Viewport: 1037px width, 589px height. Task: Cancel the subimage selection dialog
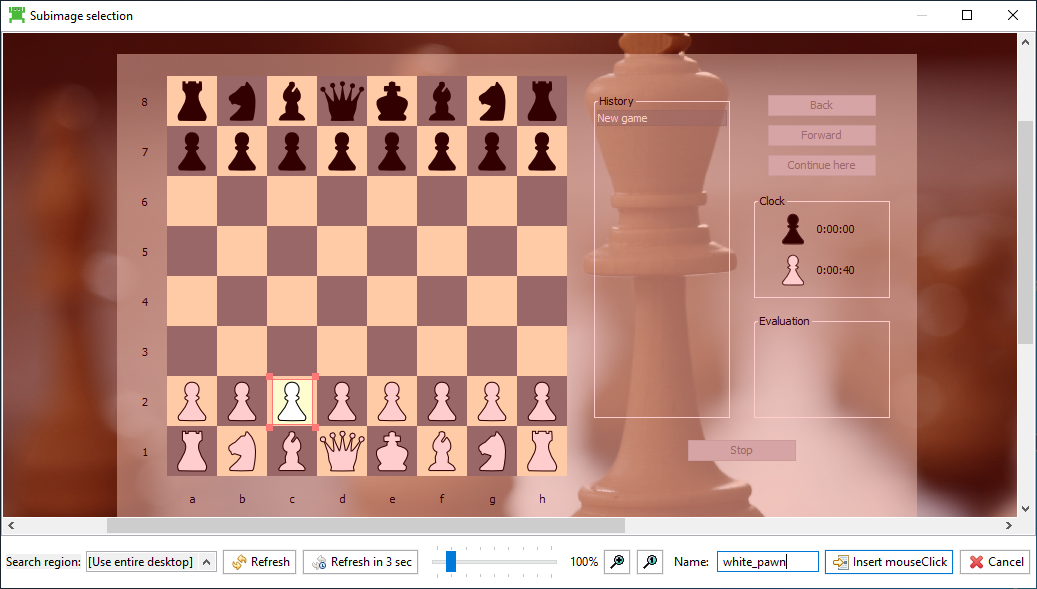(x=995, y=562)
